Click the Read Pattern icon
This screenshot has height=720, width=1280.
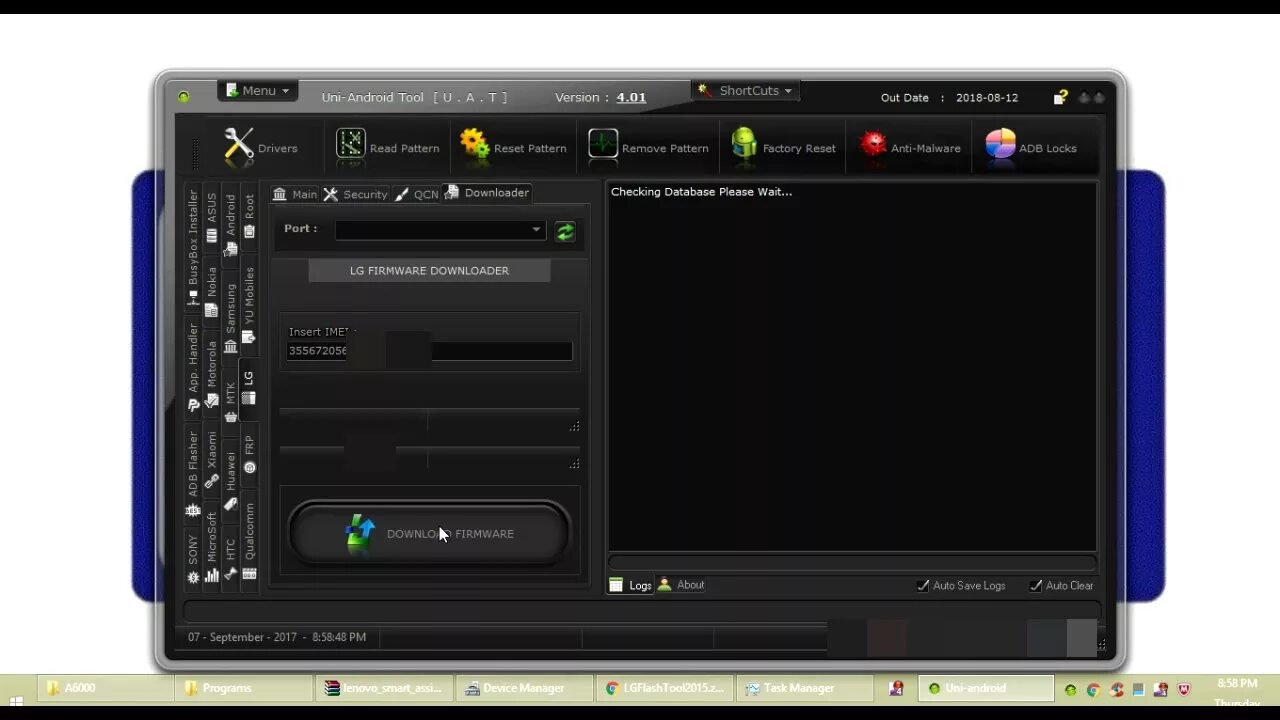[x=350, y=144]
